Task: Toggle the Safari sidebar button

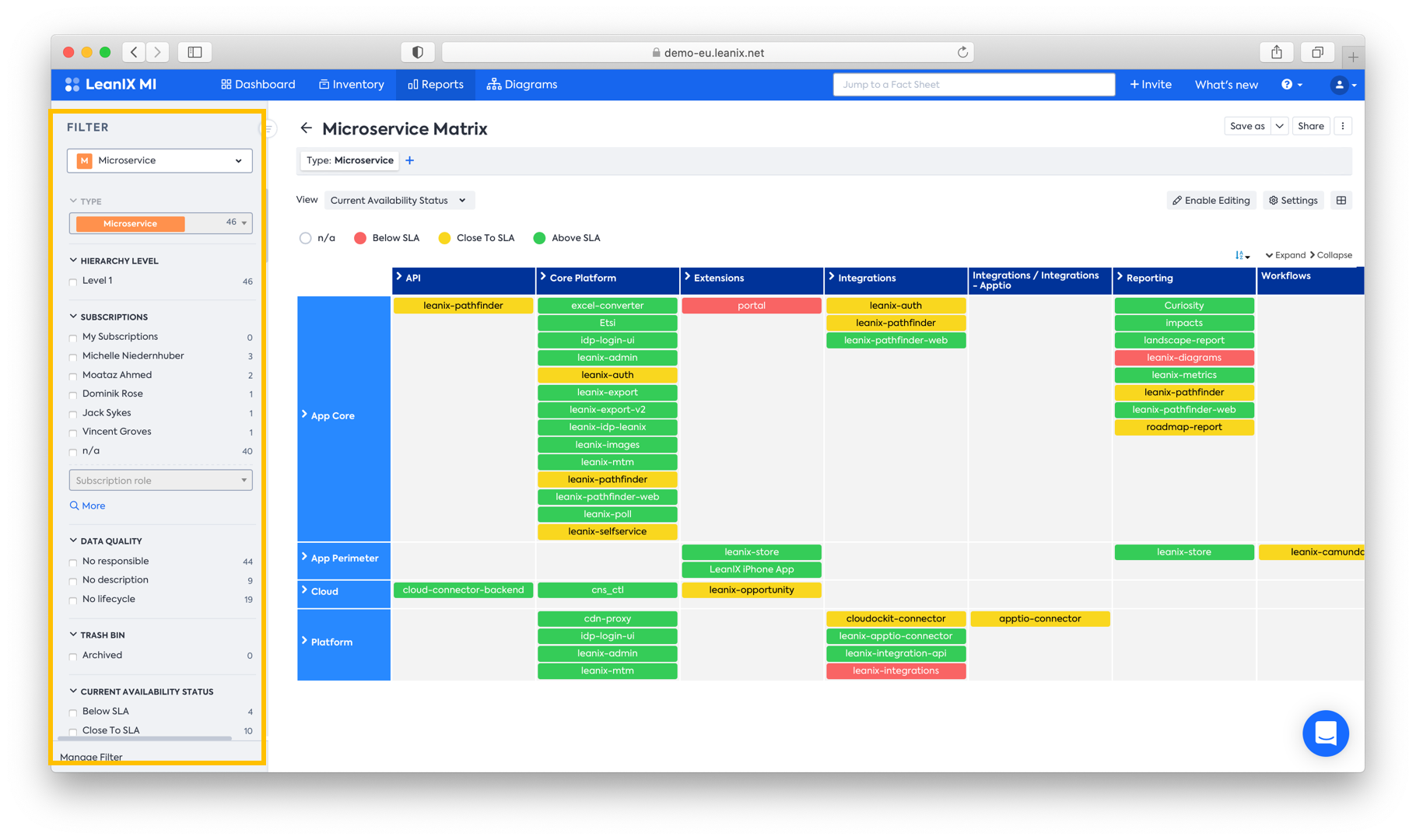Action: pyautogui.click(x=195, y=52)
